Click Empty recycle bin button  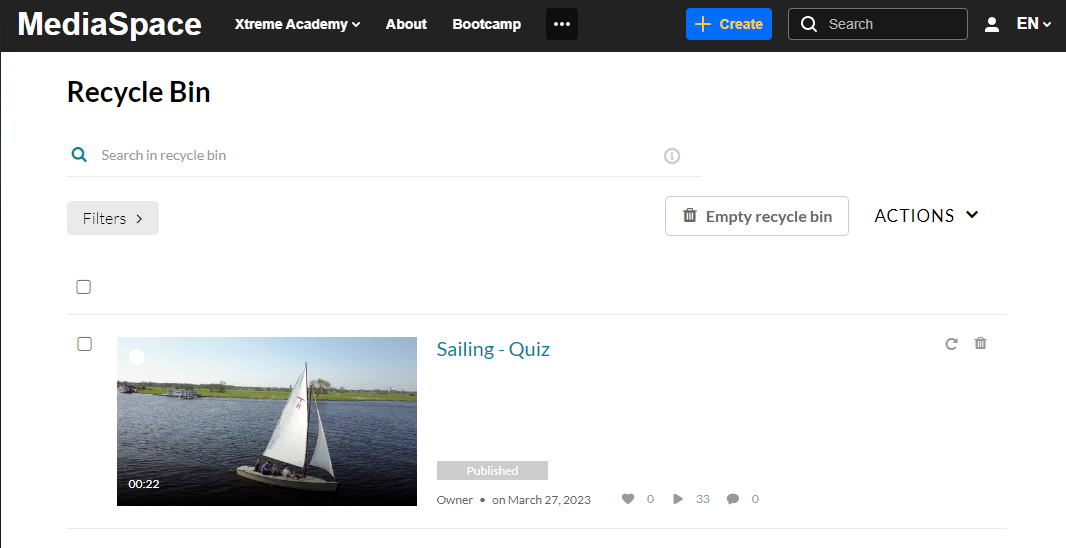(757, 216)
